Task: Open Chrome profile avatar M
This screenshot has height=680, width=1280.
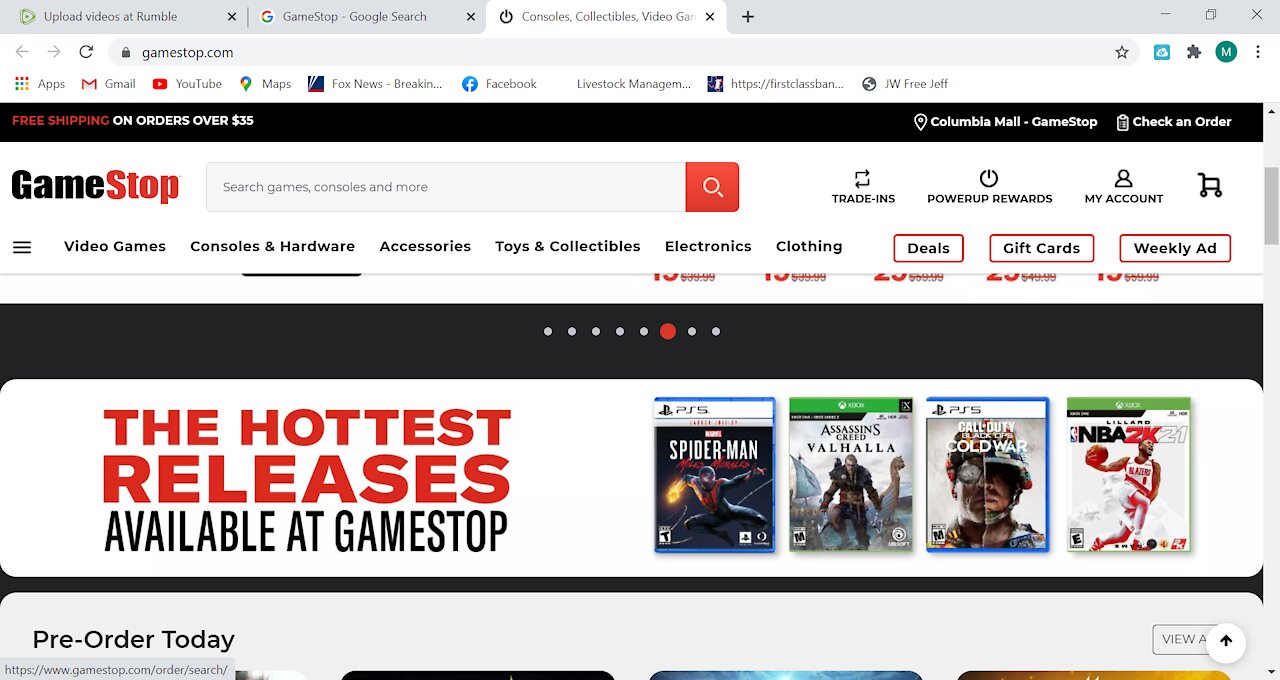Action: (x=1226, y=52)
